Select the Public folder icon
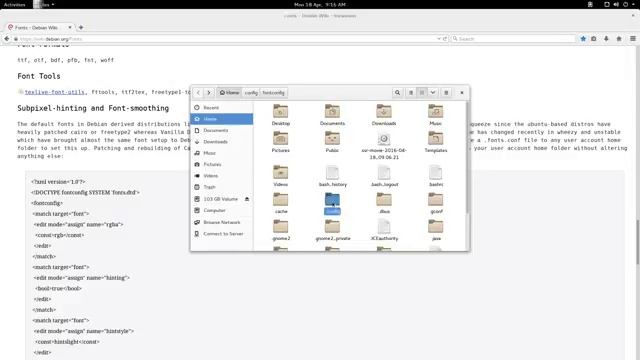Screen dimensions: 640x360 pos(332,138)
